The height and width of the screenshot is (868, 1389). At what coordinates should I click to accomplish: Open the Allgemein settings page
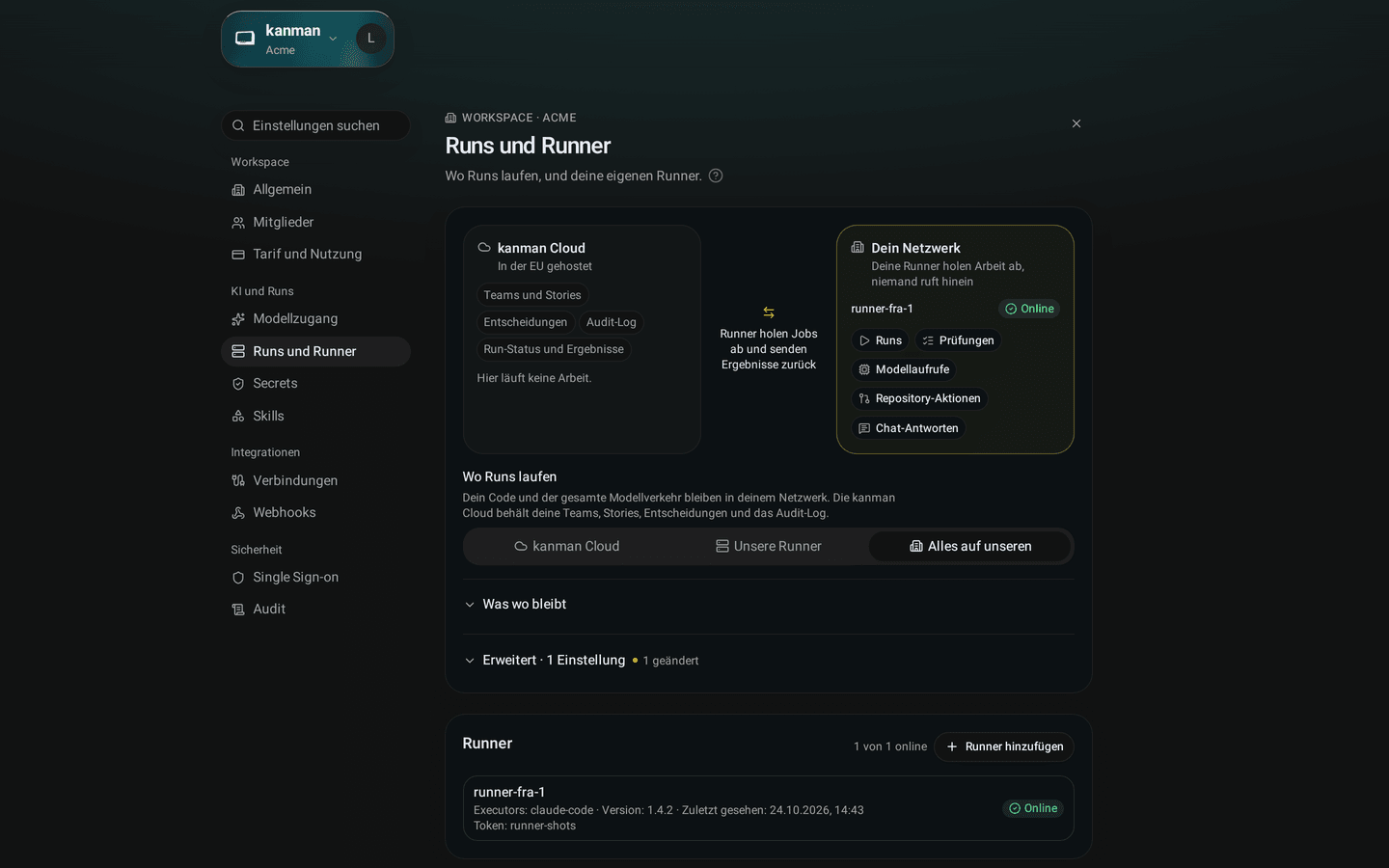click(315, 190)
